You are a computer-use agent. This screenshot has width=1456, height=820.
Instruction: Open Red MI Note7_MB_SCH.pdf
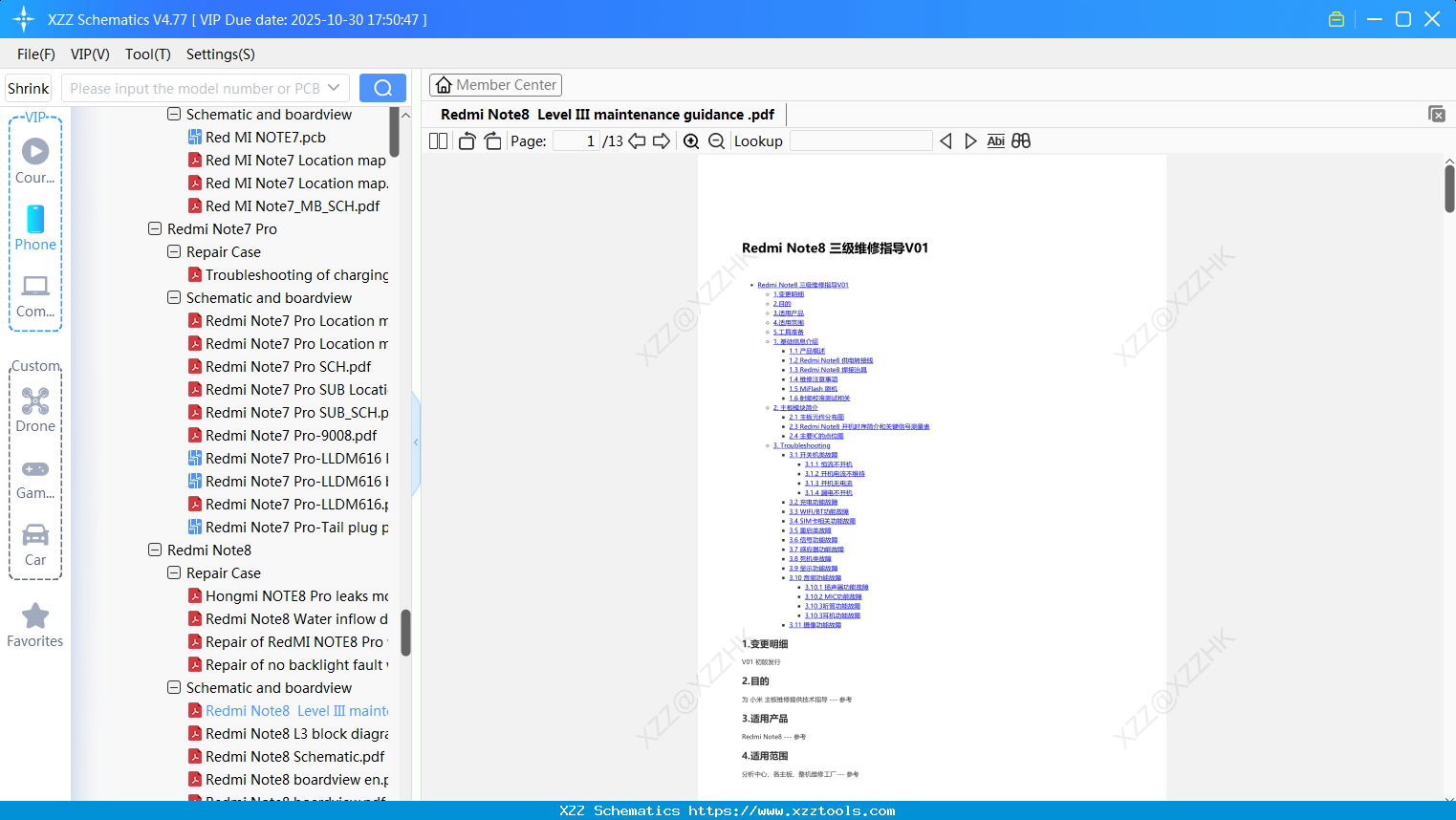click(284, 206)
